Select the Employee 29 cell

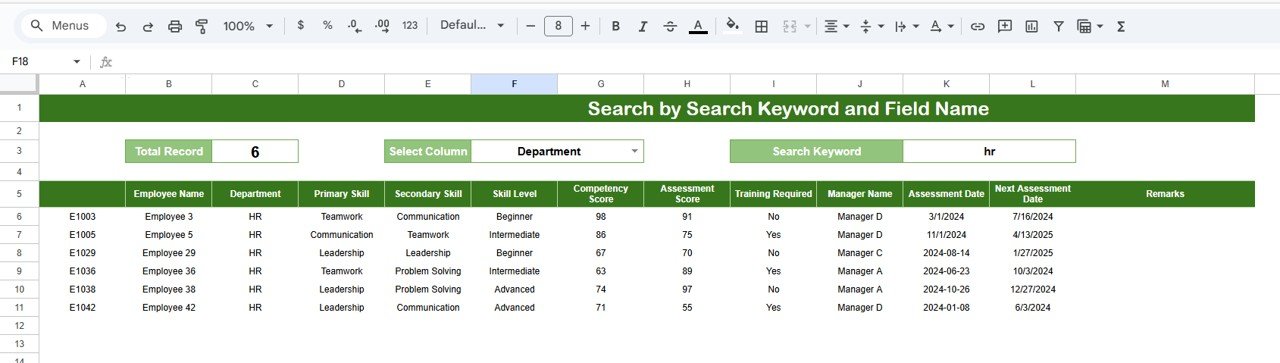click(x=168, y=253)
